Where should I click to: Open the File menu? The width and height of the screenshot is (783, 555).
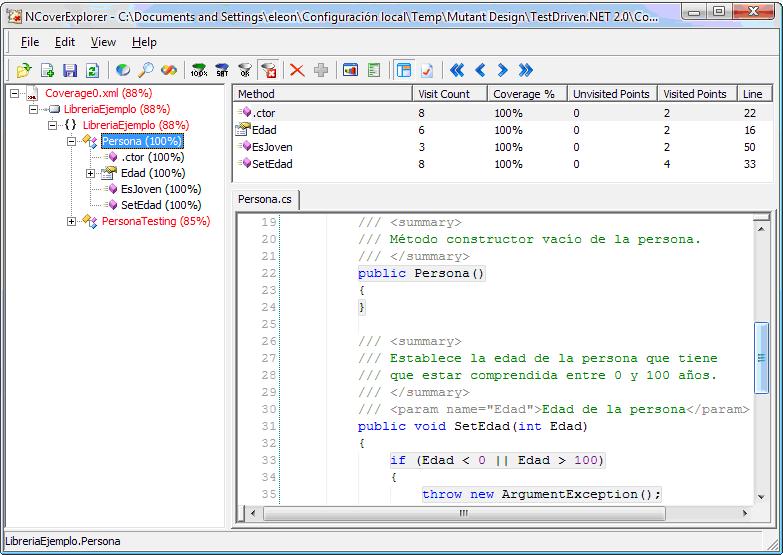[x=30, y=42]
